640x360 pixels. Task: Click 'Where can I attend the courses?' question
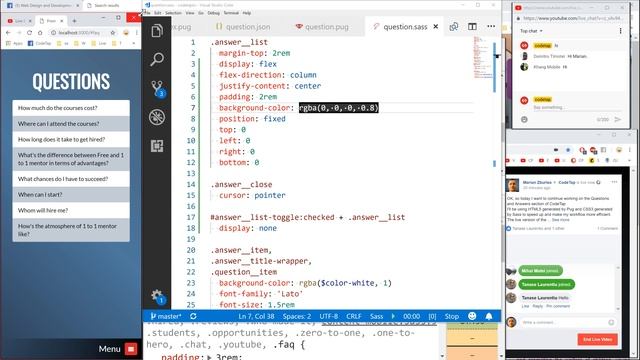click(71, 124)
